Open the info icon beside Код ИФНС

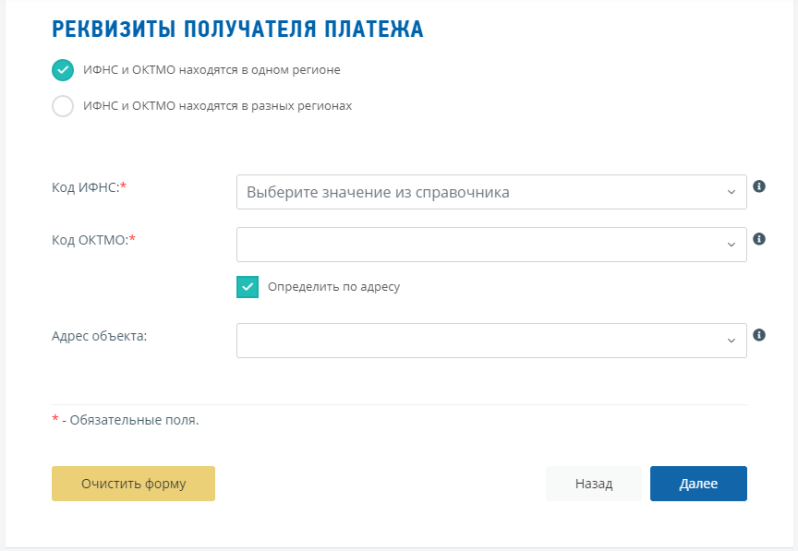coord(759,186)
